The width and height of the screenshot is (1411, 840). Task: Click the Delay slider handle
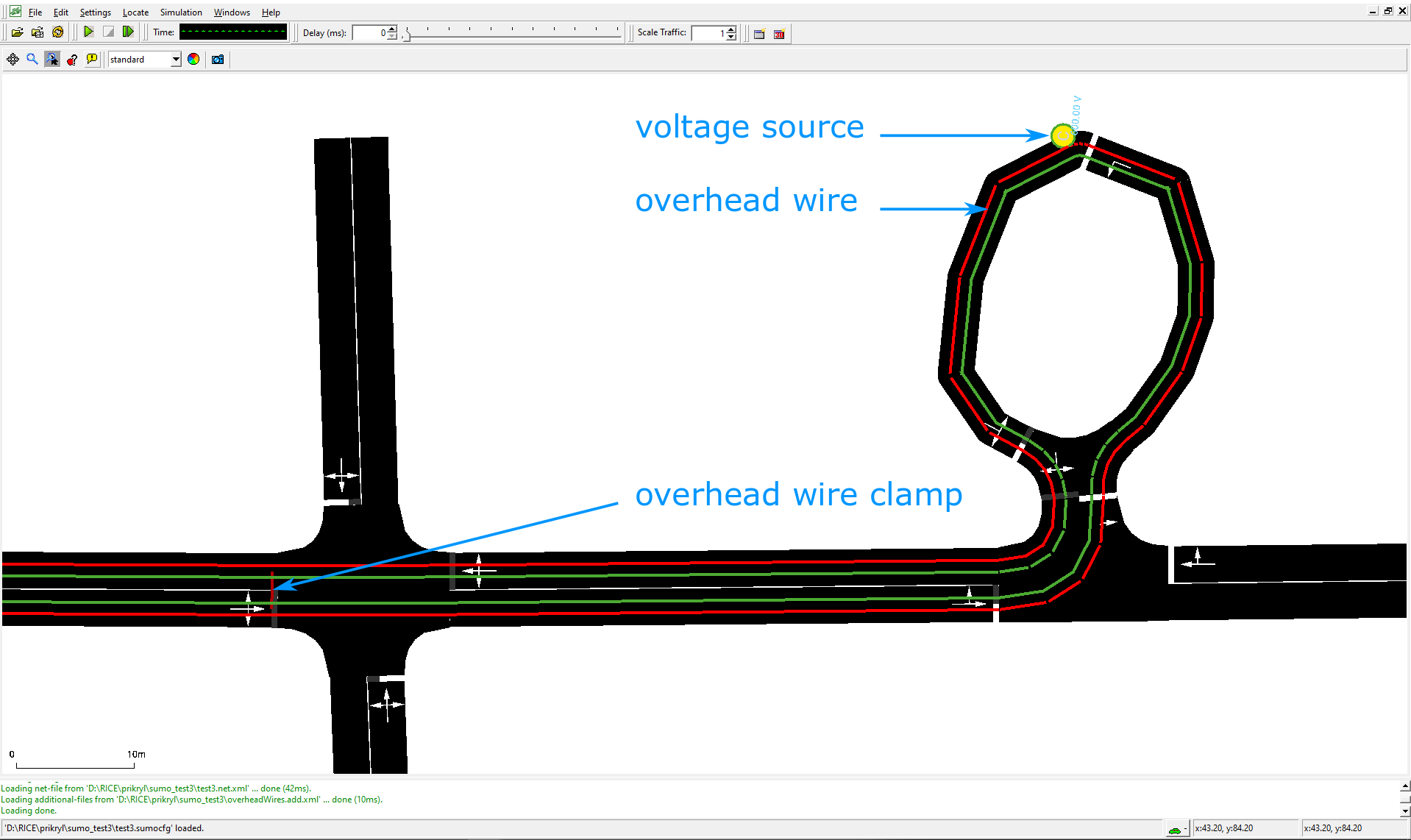[407, 35]
